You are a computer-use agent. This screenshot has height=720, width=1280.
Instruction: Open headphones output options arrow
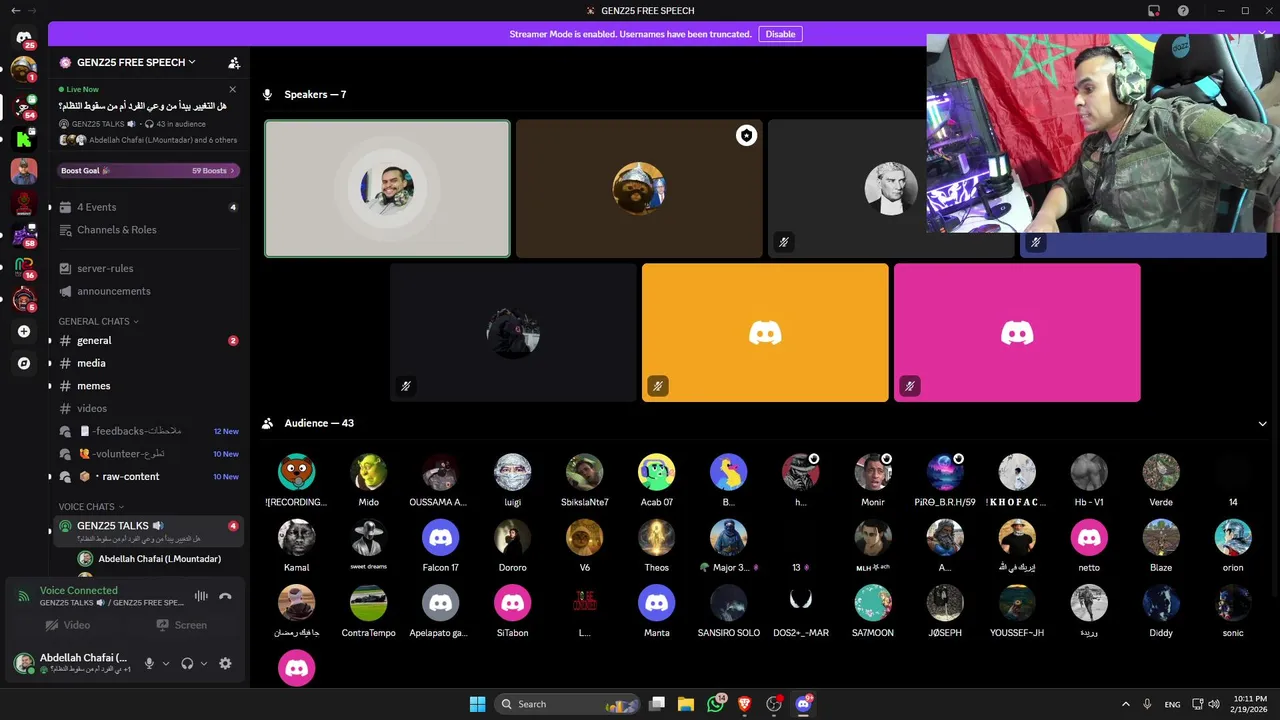coord(204,664)
